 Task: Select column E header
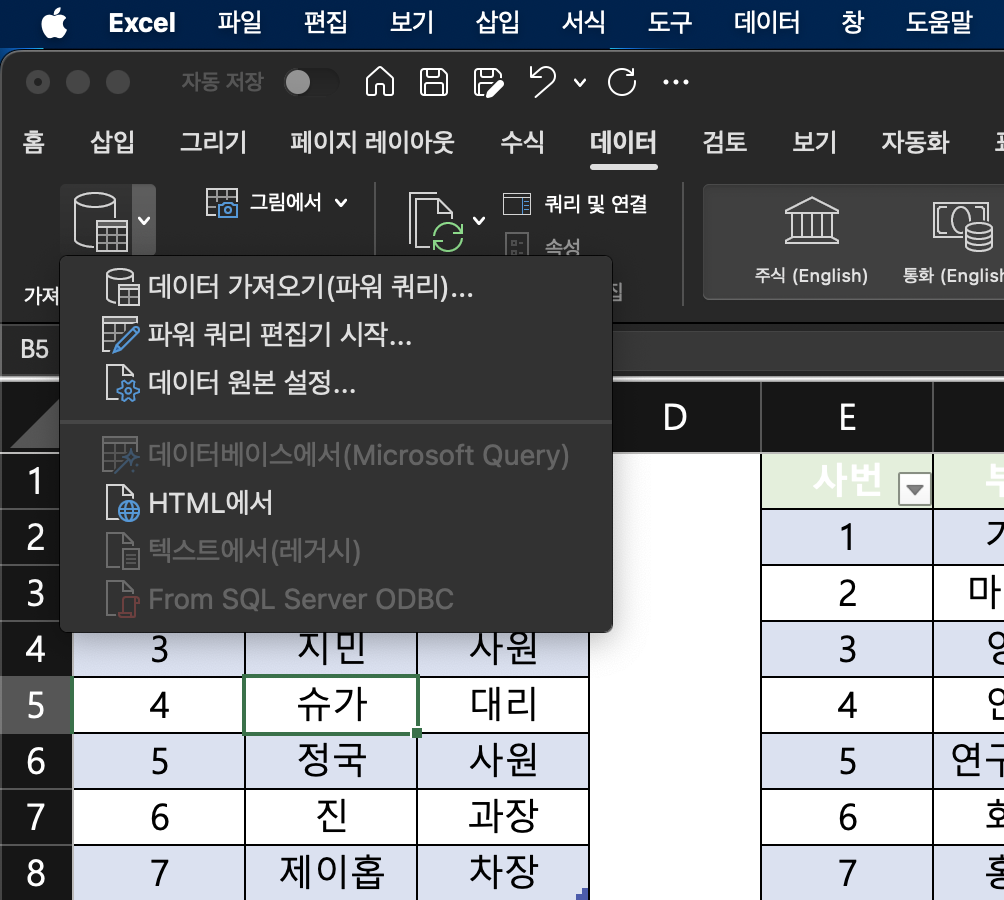click(847, 417)
